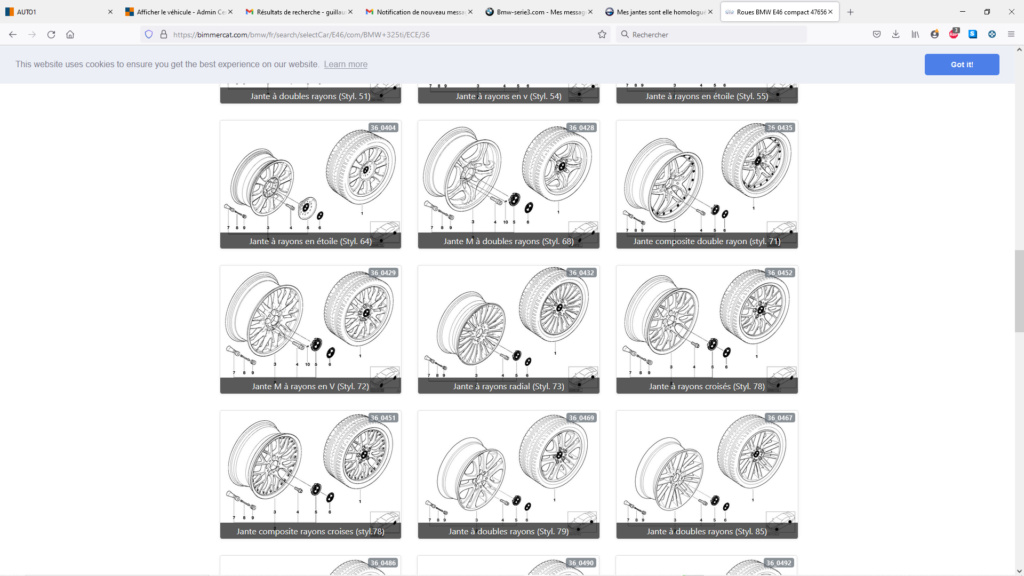Open Jante à doubles rayons Styl. 79
The image size is (1024, 576).
[x=509, y=474]
